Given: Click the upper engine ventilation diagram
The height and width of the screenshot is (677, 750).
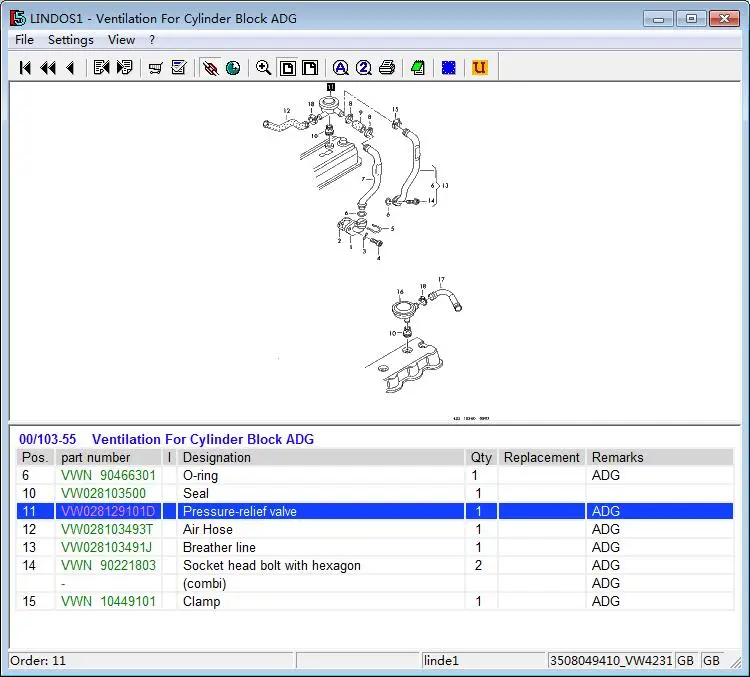Looking at the screenshot, I should [x=356, y=172].
